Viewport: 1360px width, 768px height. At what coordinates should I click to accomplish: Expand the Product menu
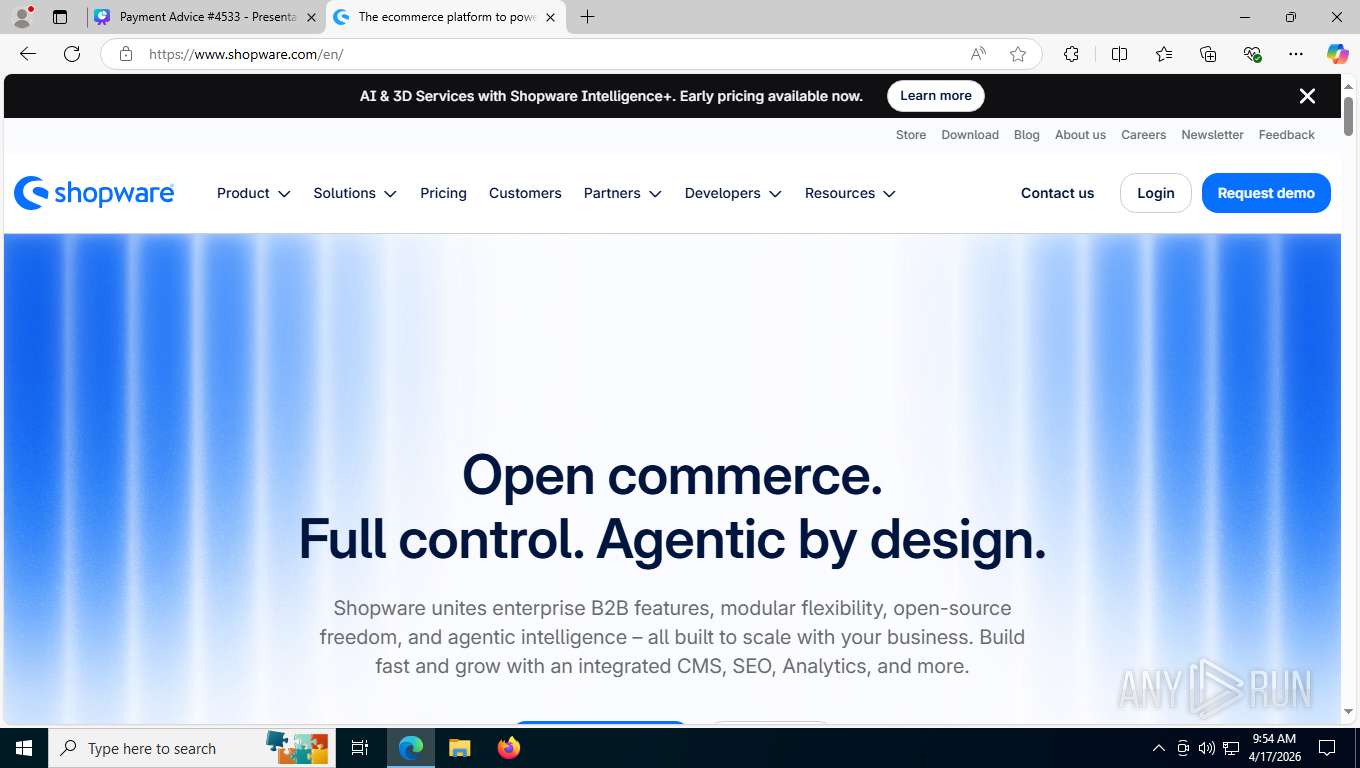click(254, 193)
